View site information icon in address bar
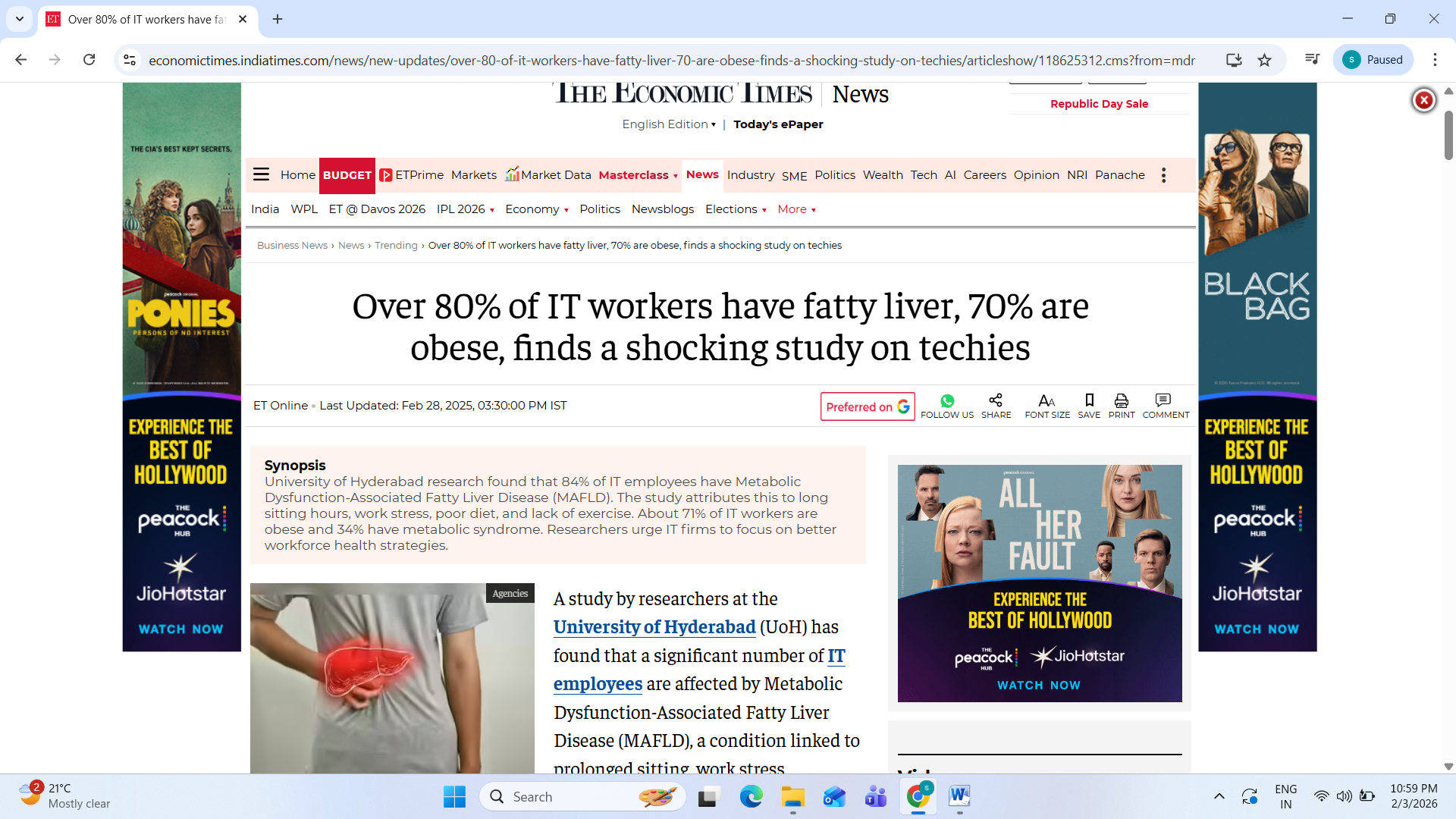 [x=130, y=60]
